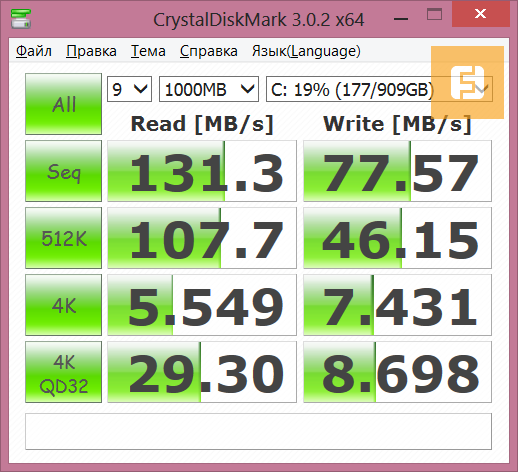The image size is (518, 472).
Task: Open the Язык(Language) menu
Action: (x=306, y=51)
